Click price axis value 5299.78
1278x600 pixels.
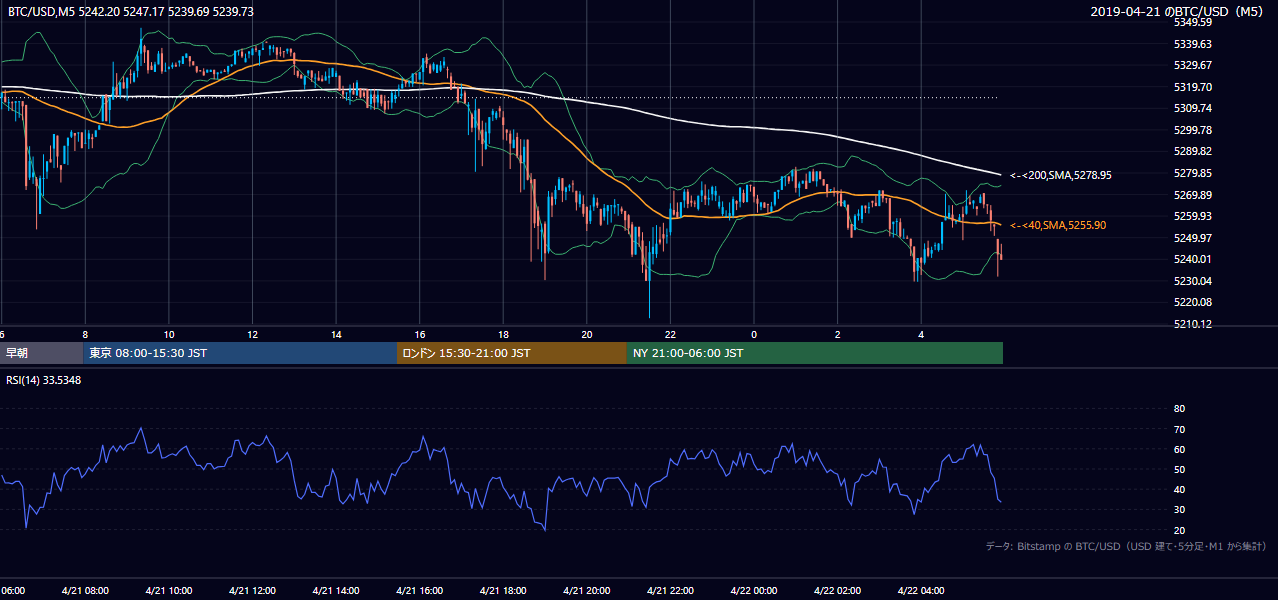click(1193, 130)
